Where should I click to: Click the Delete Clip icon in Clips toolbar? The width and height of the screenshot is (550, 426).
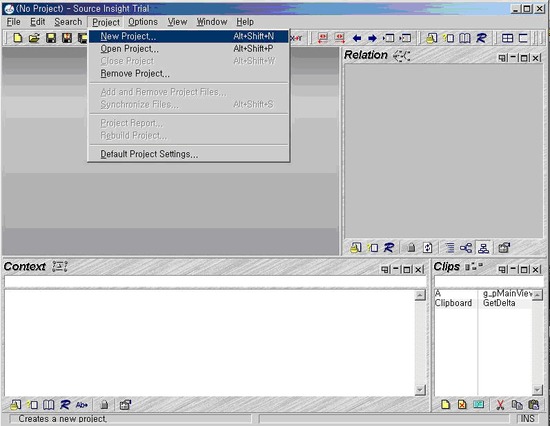coord(462,405)
